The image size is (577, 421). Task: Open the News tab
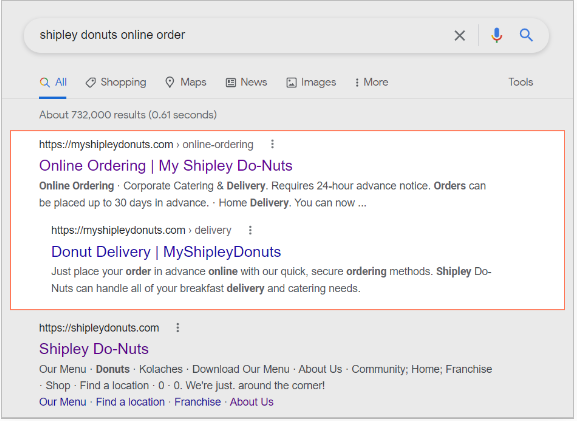pyautogui.click(x=246, y=82)
